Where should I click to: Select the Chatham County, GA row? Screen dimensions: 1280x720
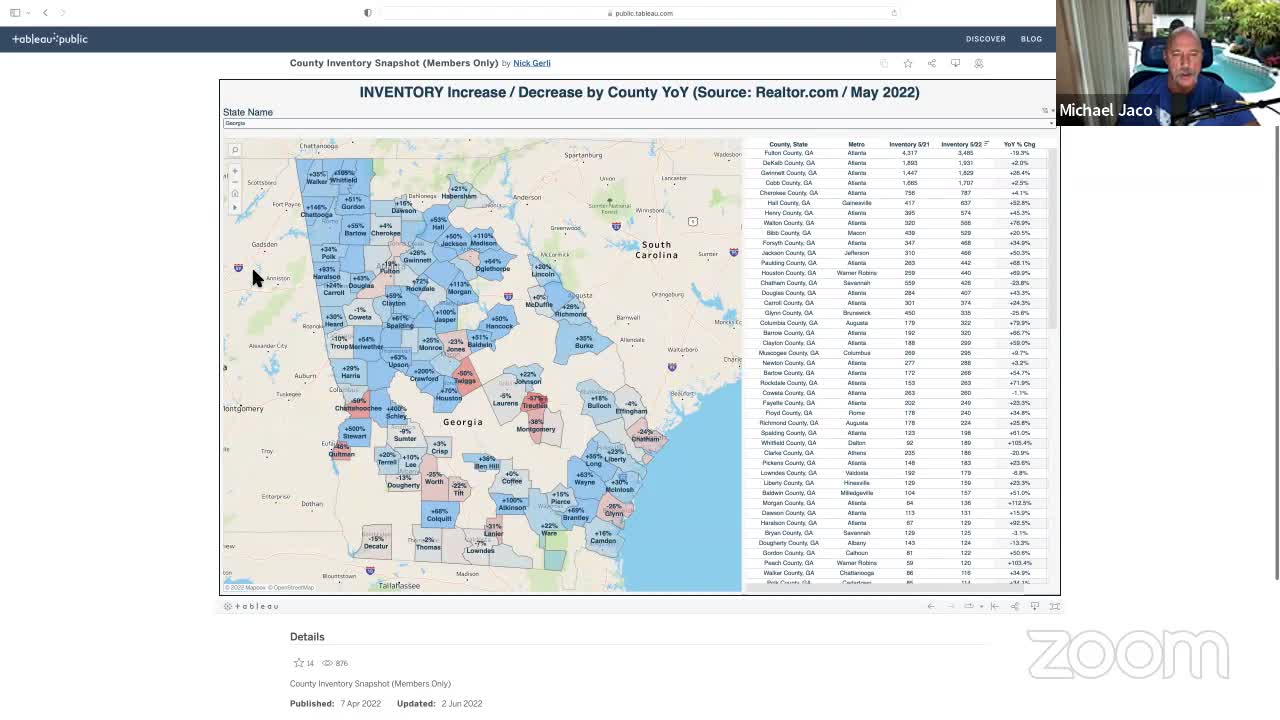[x=895, y=283]
